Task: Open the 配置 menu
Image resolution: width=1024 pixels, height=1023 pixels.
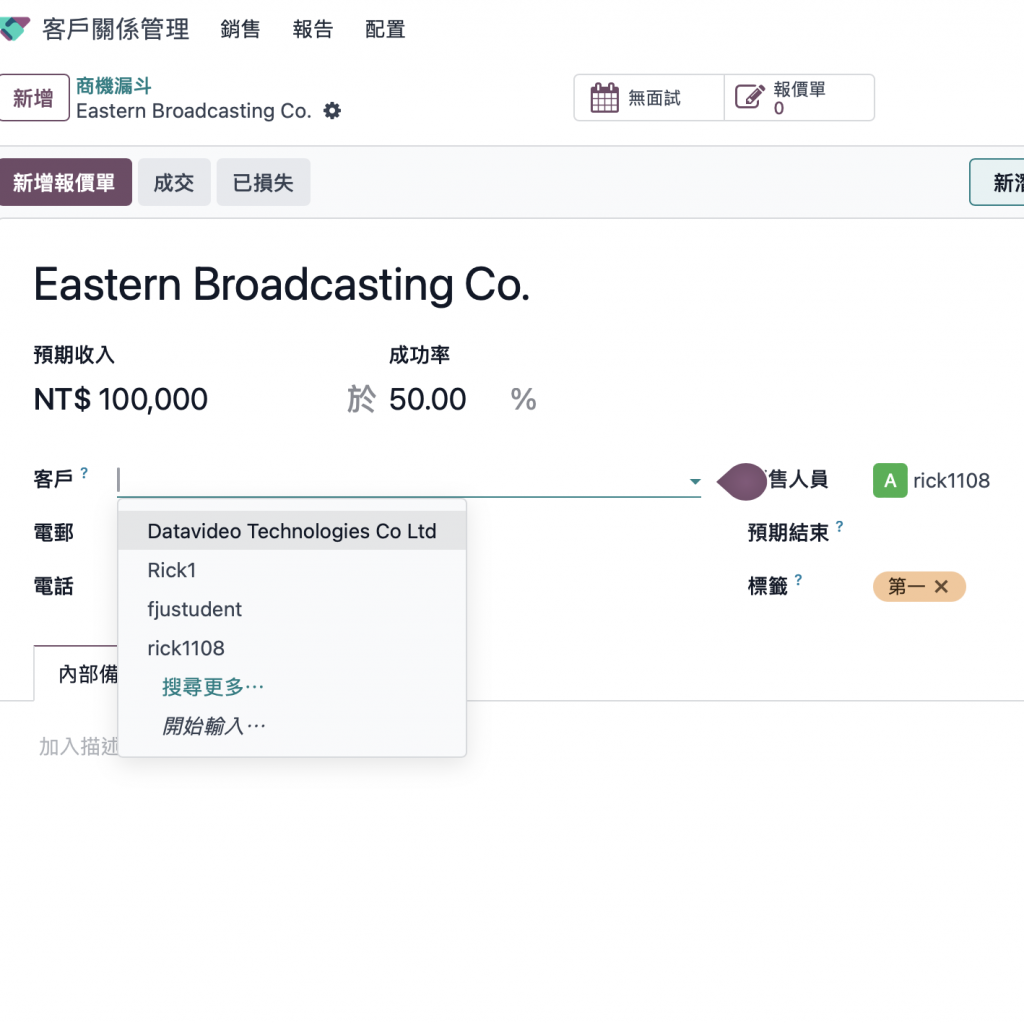Action: pos(385,29)
